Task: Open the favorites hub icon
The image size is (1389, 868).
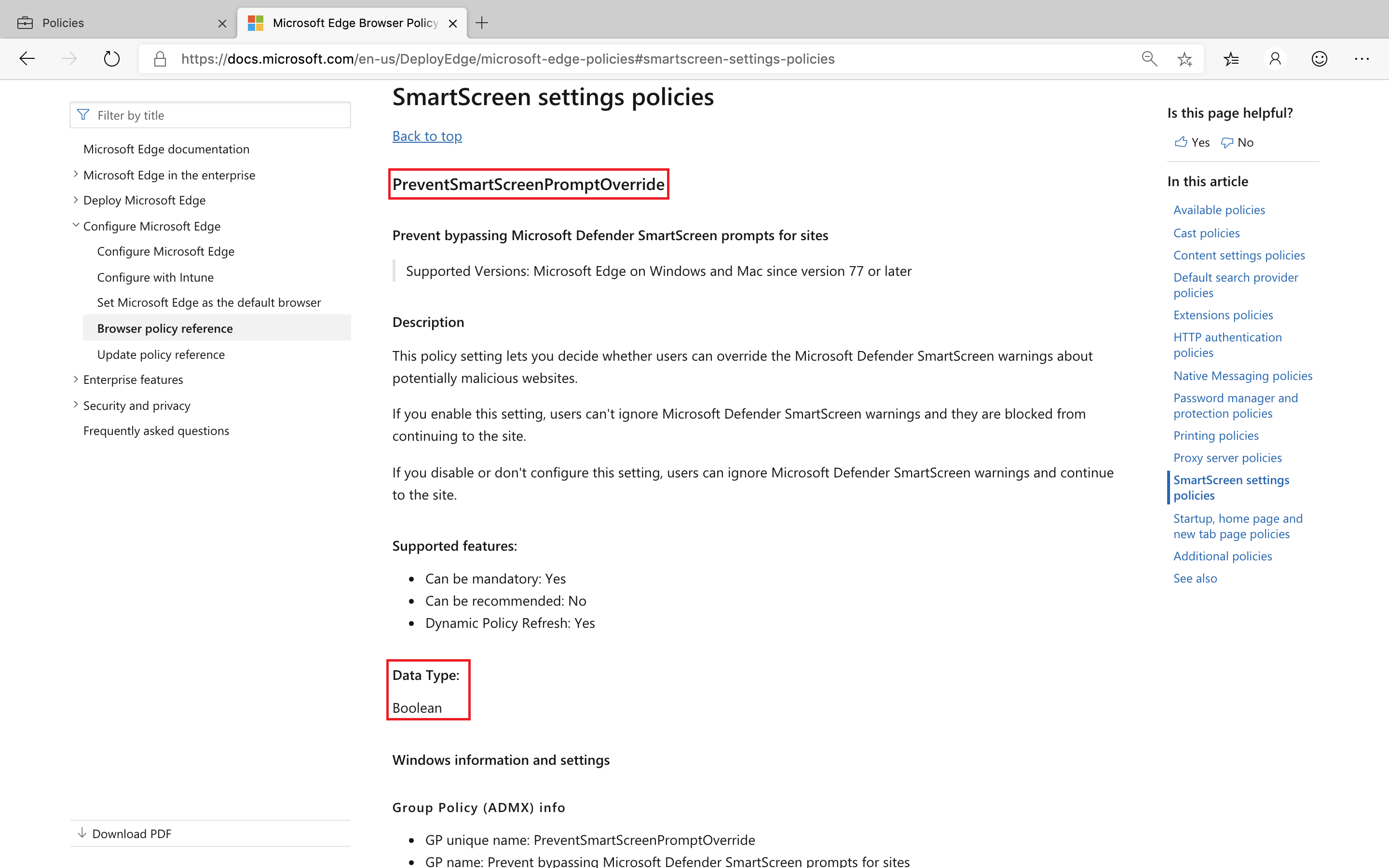Action: coord(1231,58)
